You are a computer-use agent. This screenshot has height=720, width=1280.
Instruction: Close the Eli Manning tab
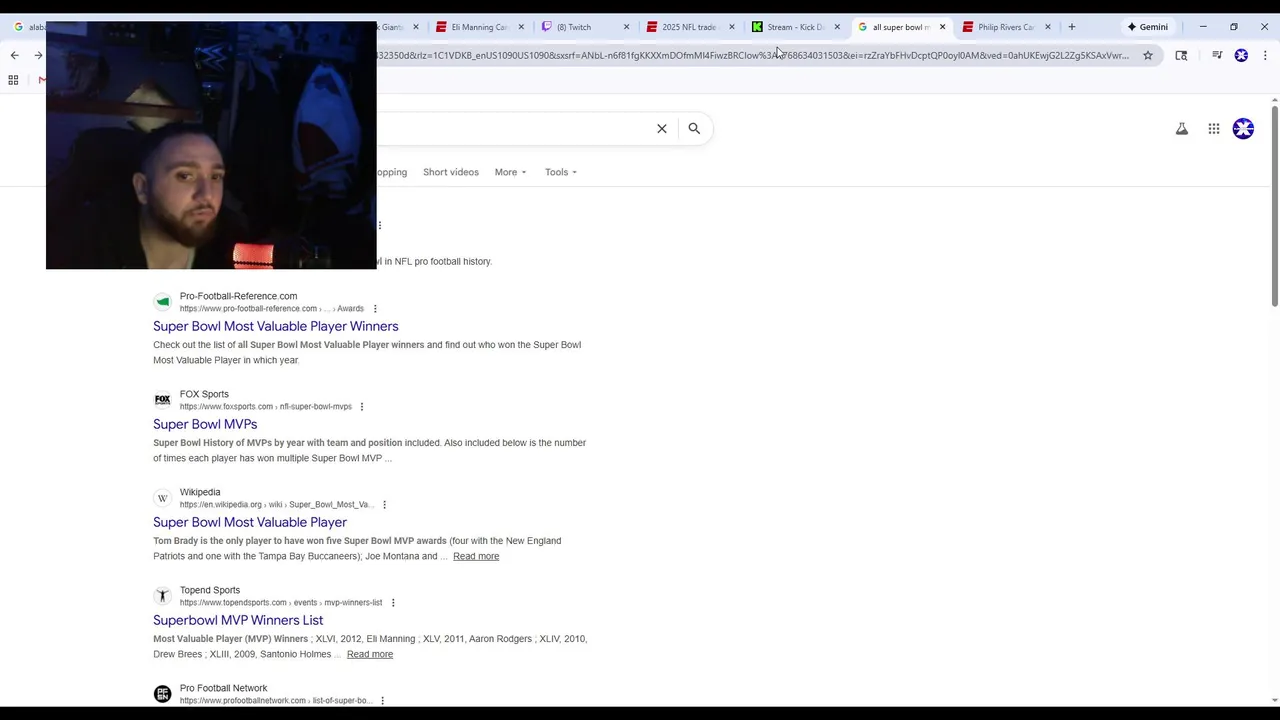521,27
